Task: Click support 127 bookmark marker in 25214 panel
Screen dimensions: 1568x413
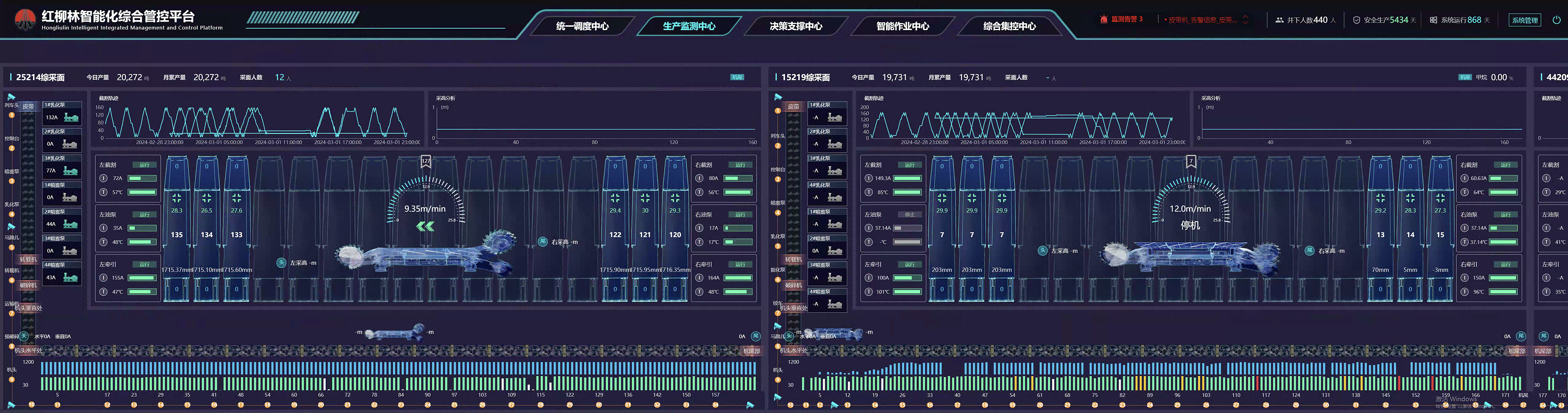Action: pos(426,161)
